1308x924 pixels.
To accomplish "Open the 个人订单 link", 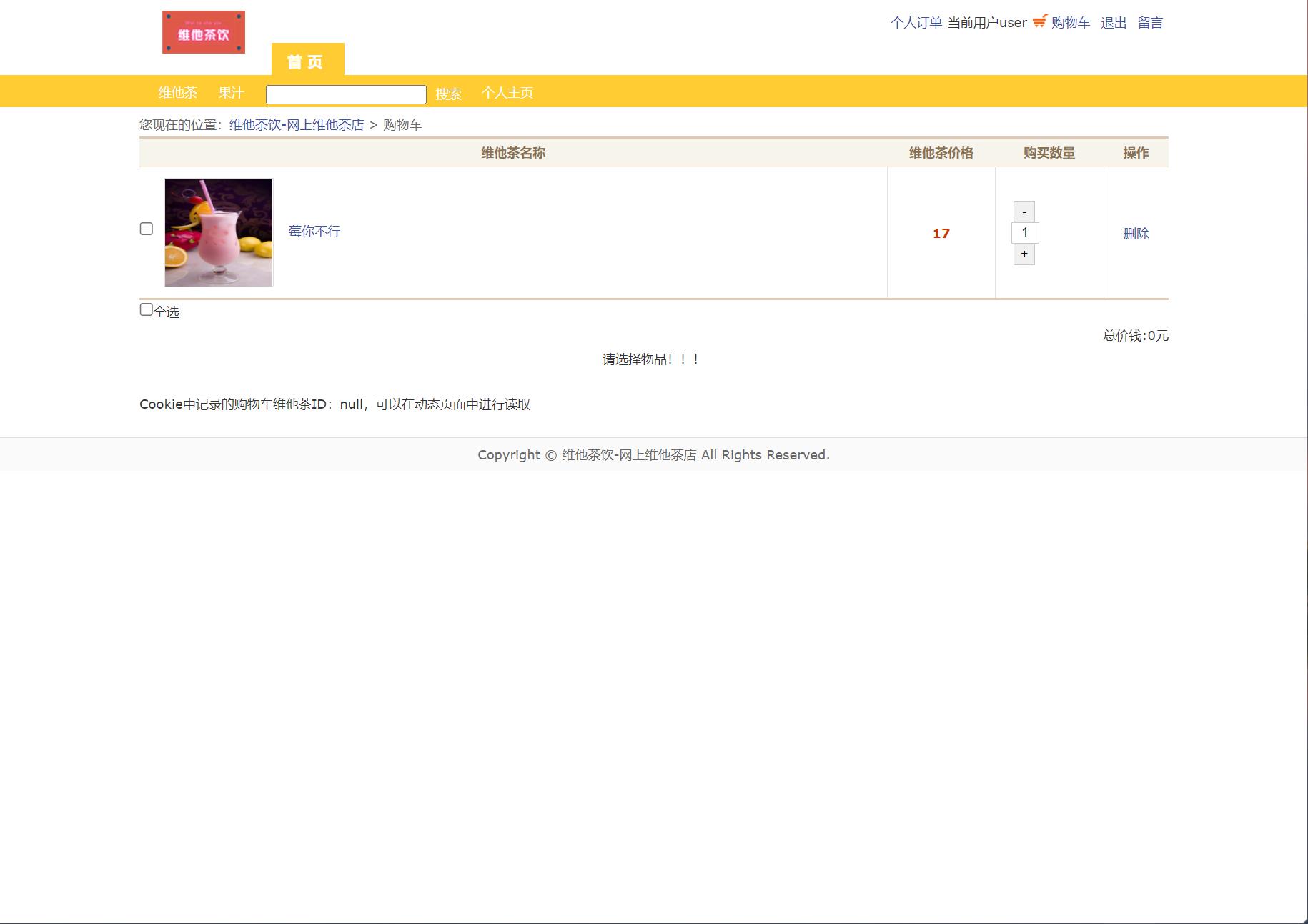I will pos(916,22).
